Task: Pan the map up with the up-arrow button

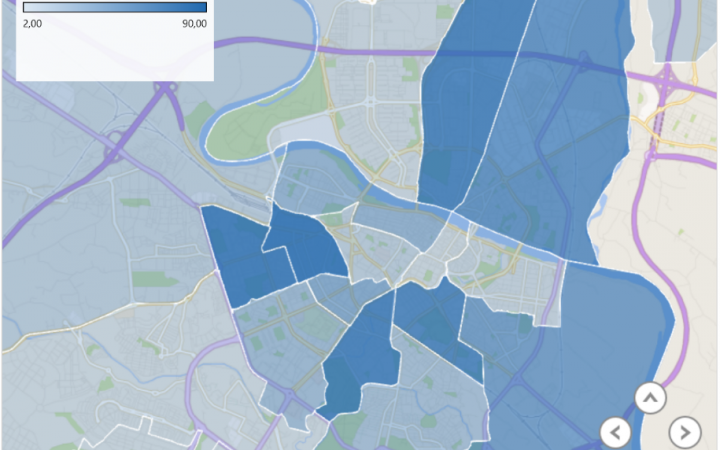Action: pos(650,398)
